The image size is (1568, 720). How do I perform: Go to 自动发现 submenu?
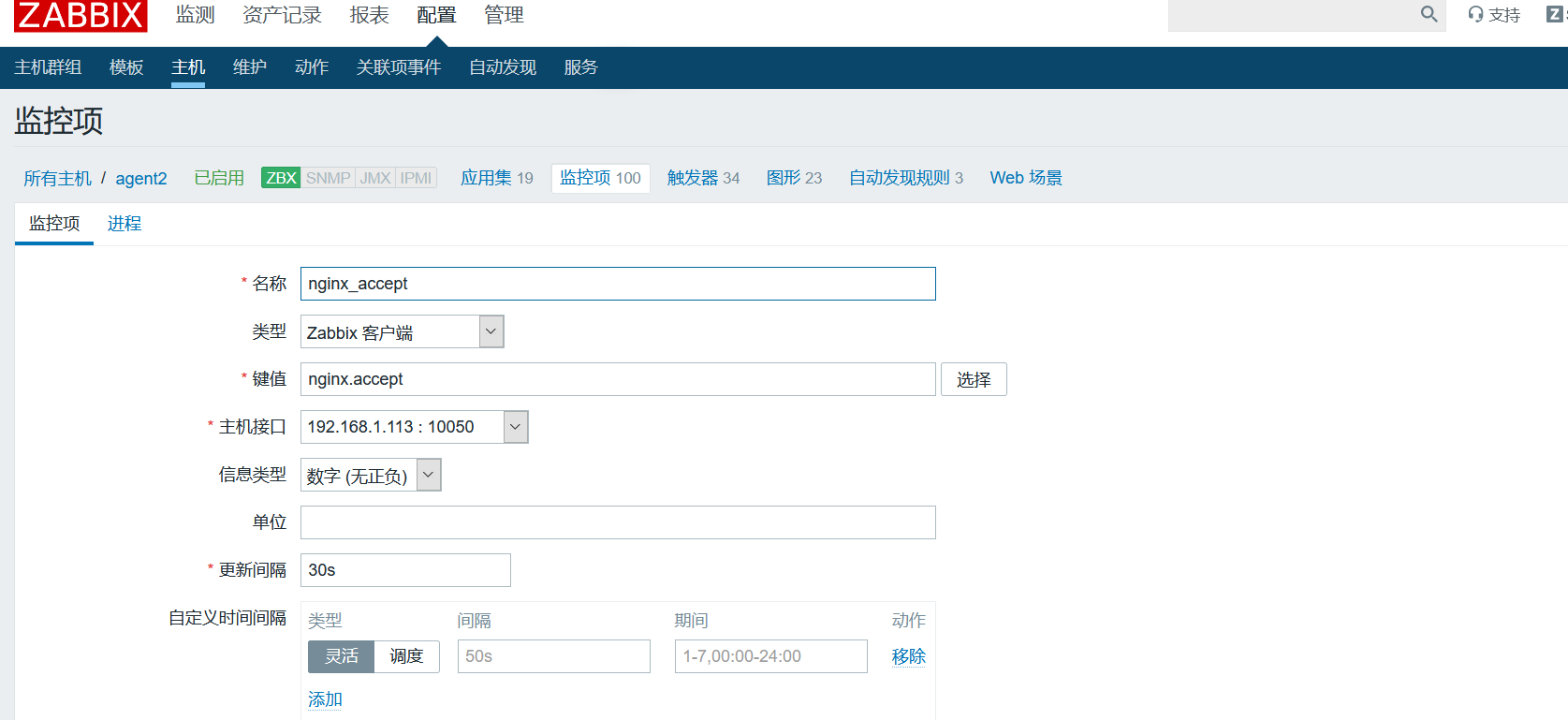(x=503, y=67)
